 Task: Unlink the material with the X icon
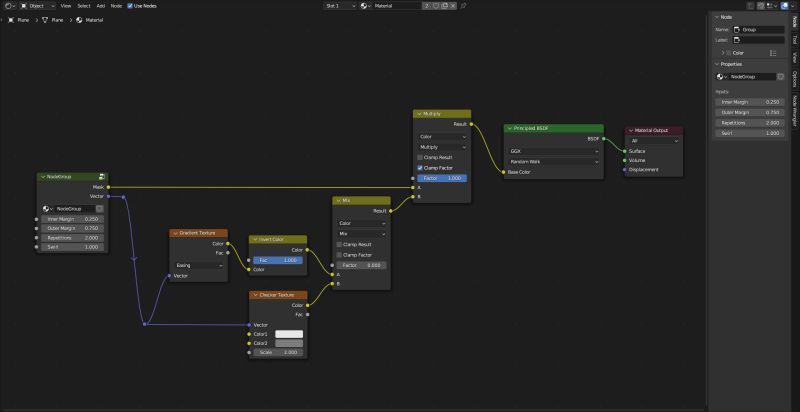pos(453,6)
